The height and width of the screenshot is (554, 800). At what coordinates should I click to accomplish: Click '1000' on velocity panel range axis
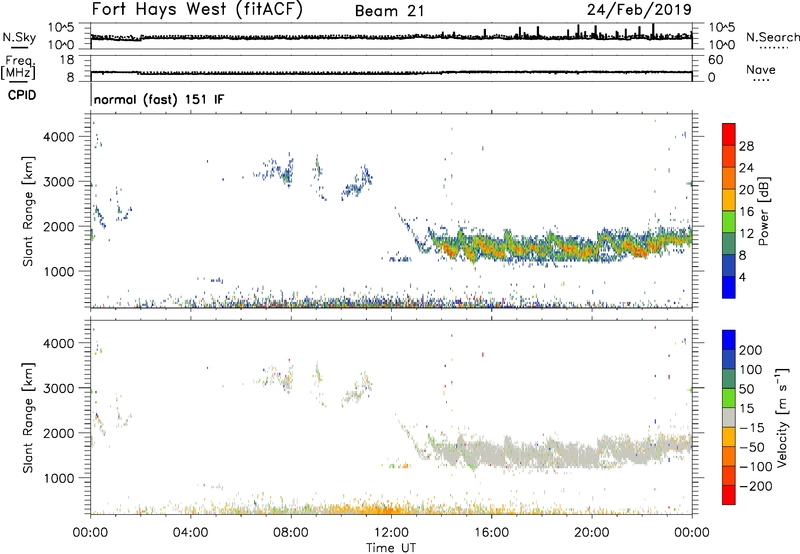click(58, 478)
